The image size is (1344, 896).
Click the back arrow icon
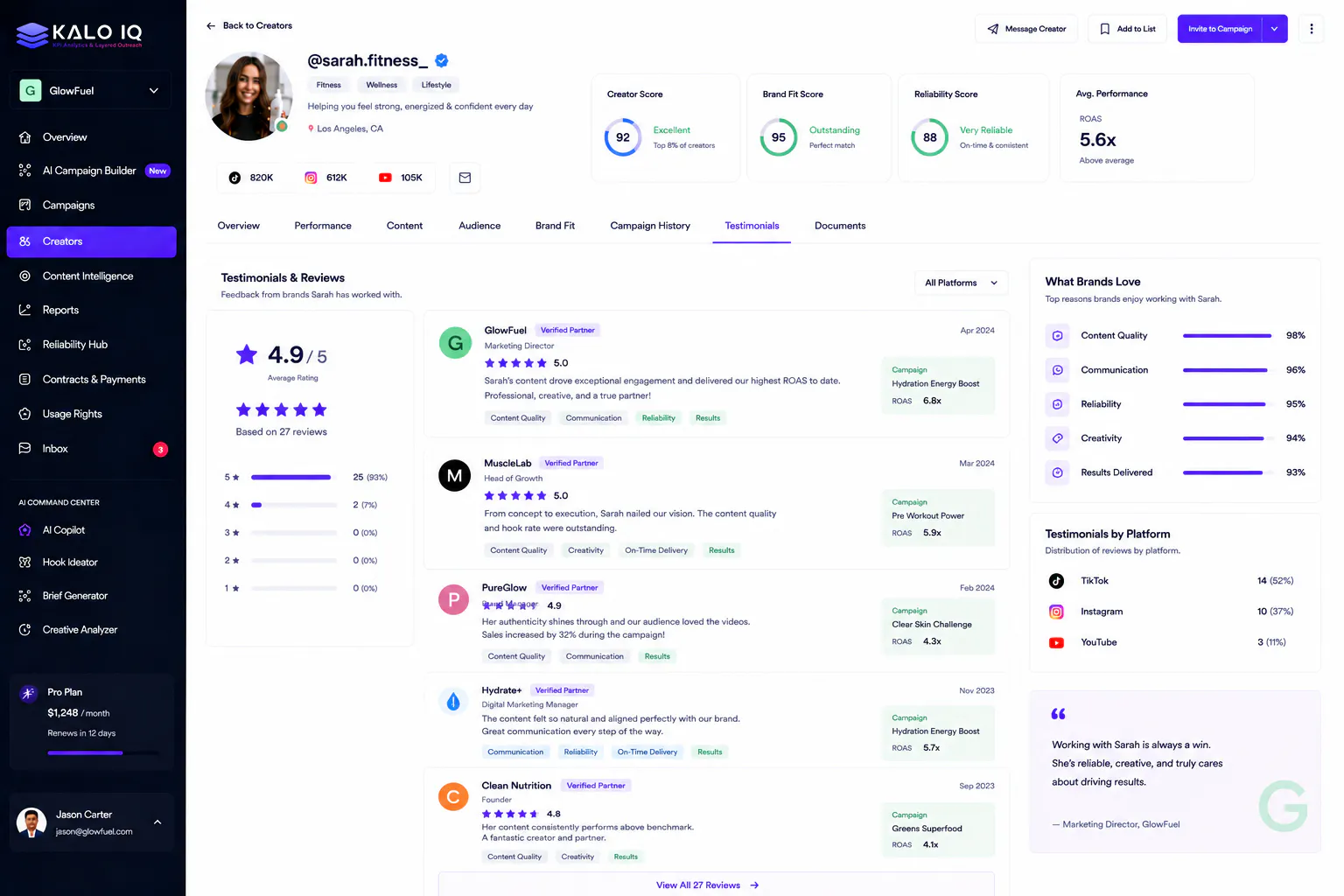(211, 26)
